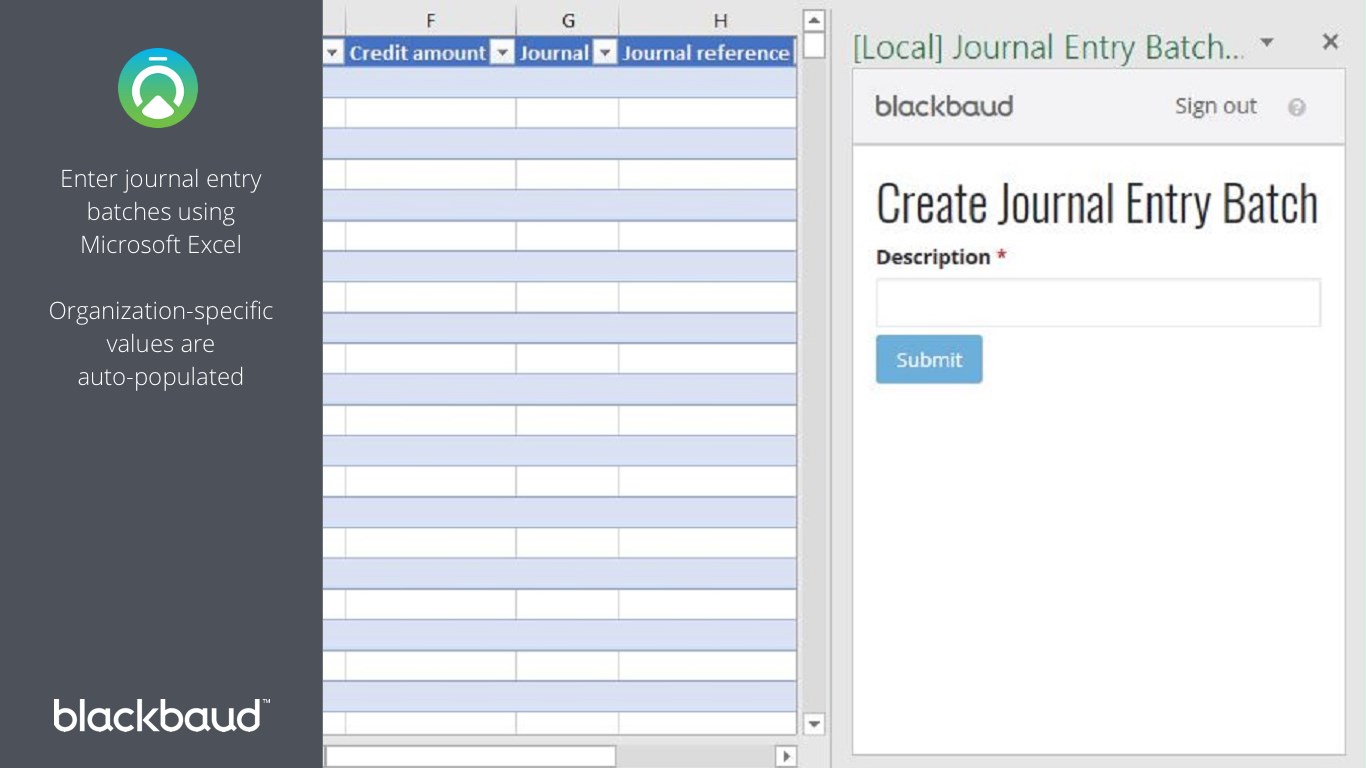This screenshot has height=768, width=1366.
Task: Click the vertical scrollbar up arrow
Action: (814, 20)
